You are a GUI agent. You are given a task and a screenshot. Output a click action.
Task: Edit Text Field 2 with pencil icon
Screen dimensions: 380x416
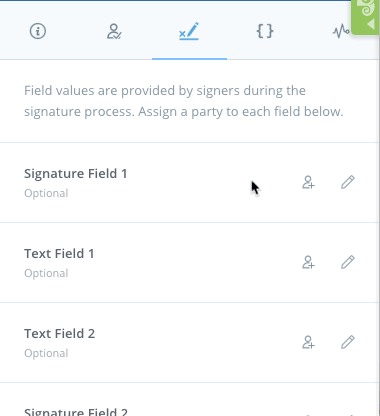pyautogui.click(x=348, y=342)
